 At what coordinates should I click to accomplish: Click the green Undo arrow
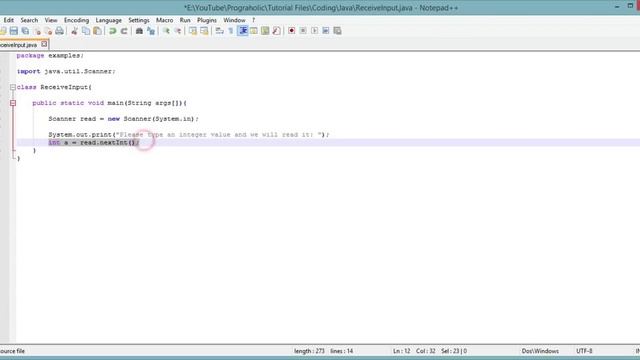(112, 31)
